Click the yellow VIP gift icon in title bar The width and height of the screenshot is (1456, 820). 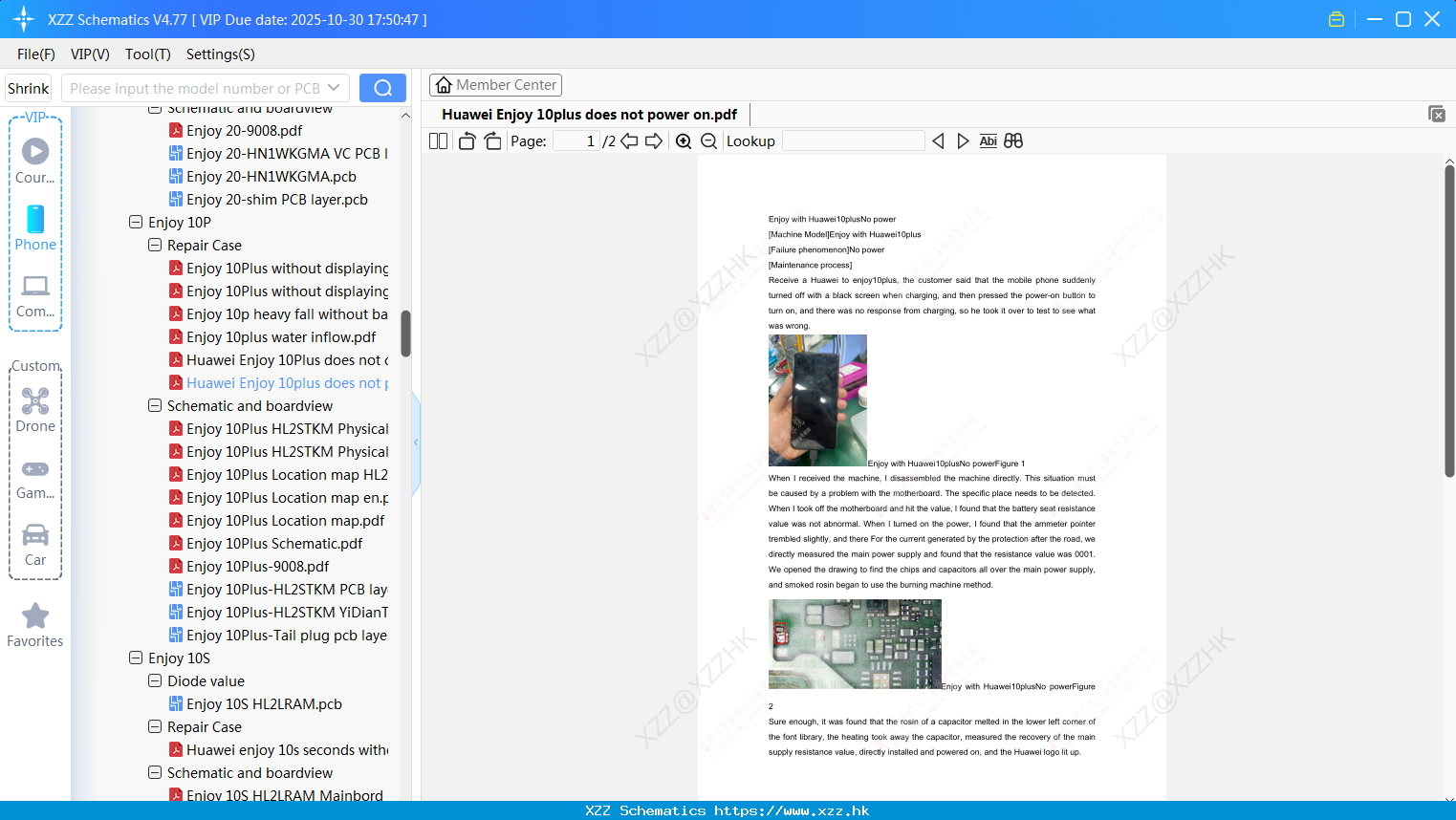[1336, 19]
